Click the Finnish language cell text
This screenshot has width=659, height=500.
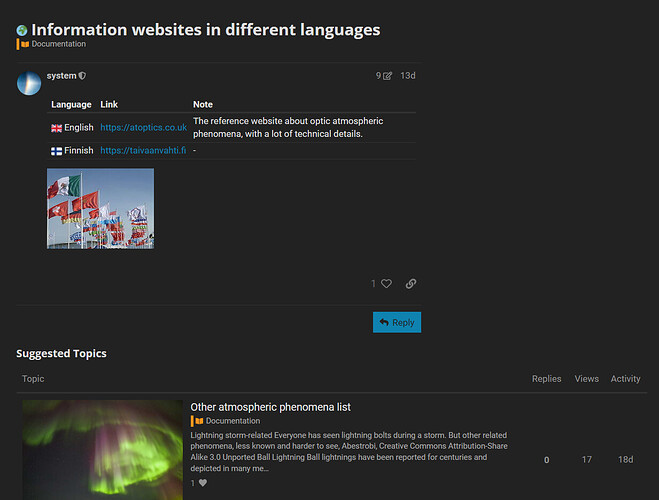pyautogui.click(x=79, y=150)
